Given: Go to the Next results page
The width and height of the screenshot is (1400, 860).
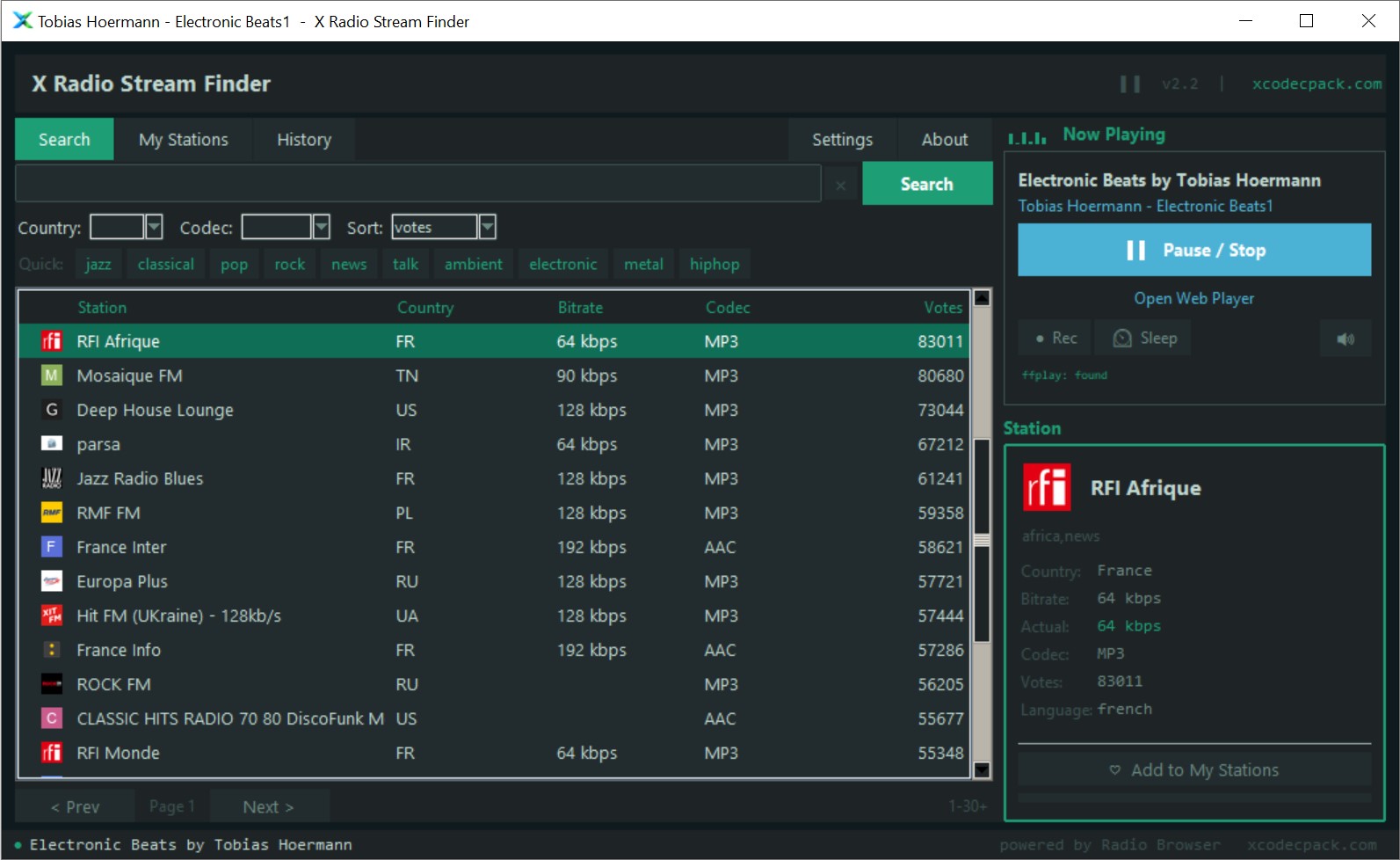Looking at the screenshot, I should click(268, 806).
